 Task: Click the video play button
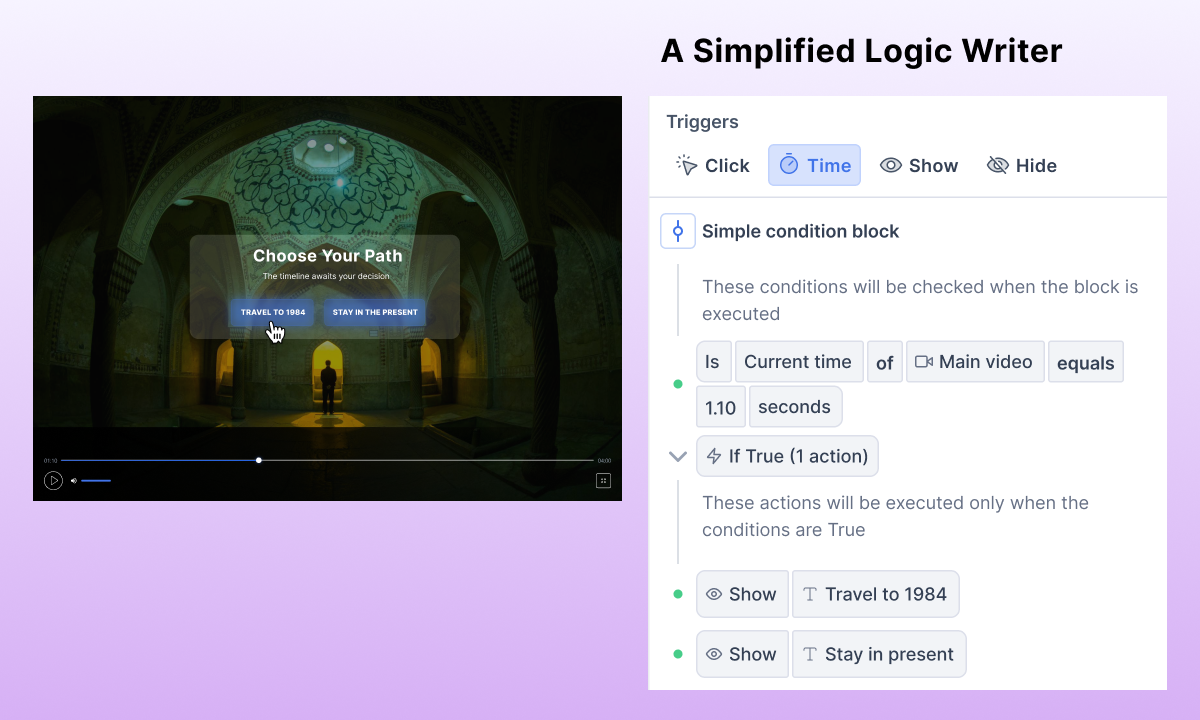pos(53,481)
